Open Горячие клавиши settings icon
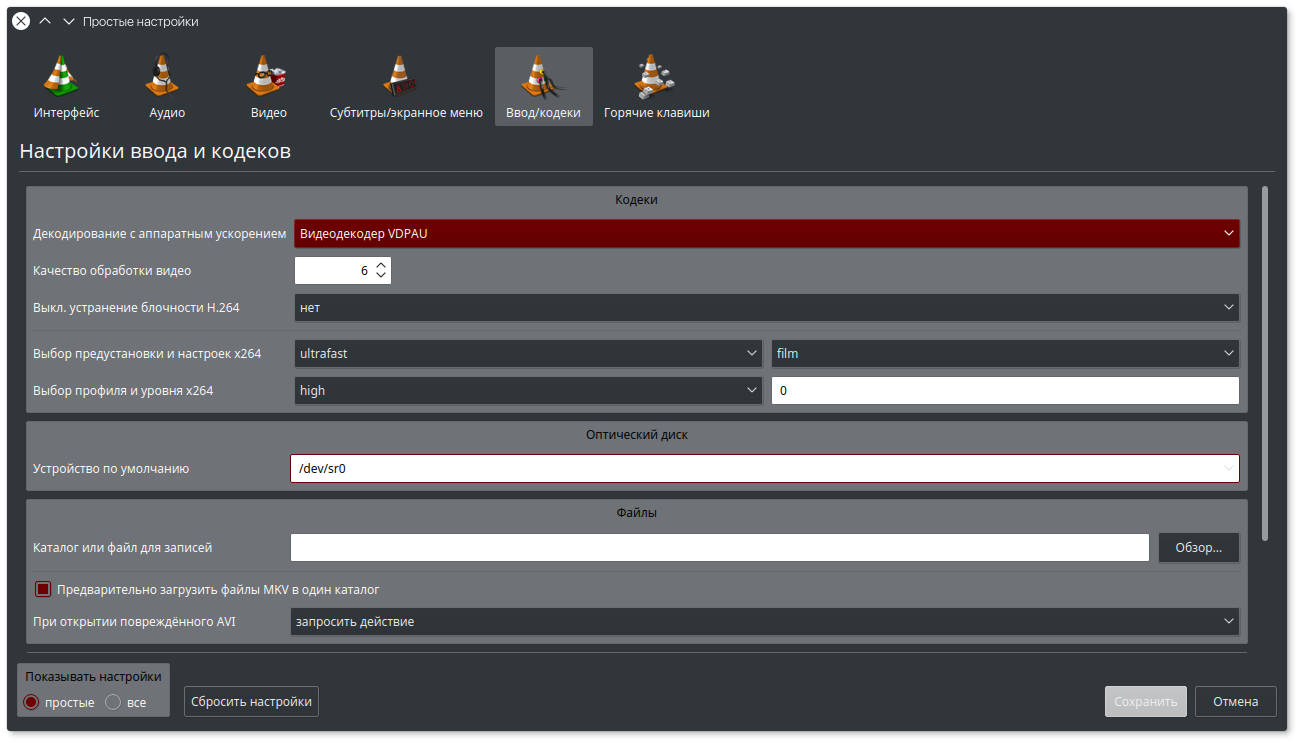The image size is (1300, 744). tap(656, 78)
